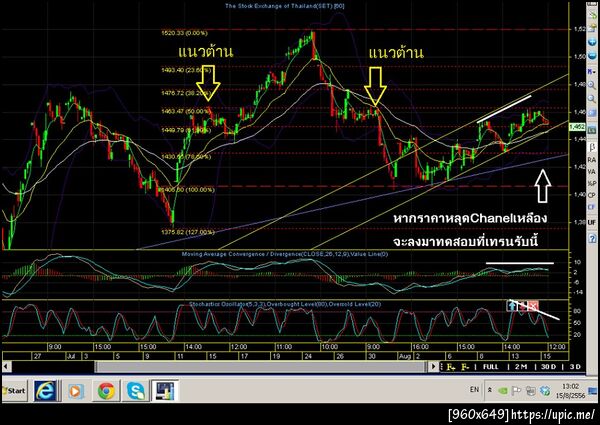
Task: Click the F- button on the bottom bar
Action: click(465, 367)
